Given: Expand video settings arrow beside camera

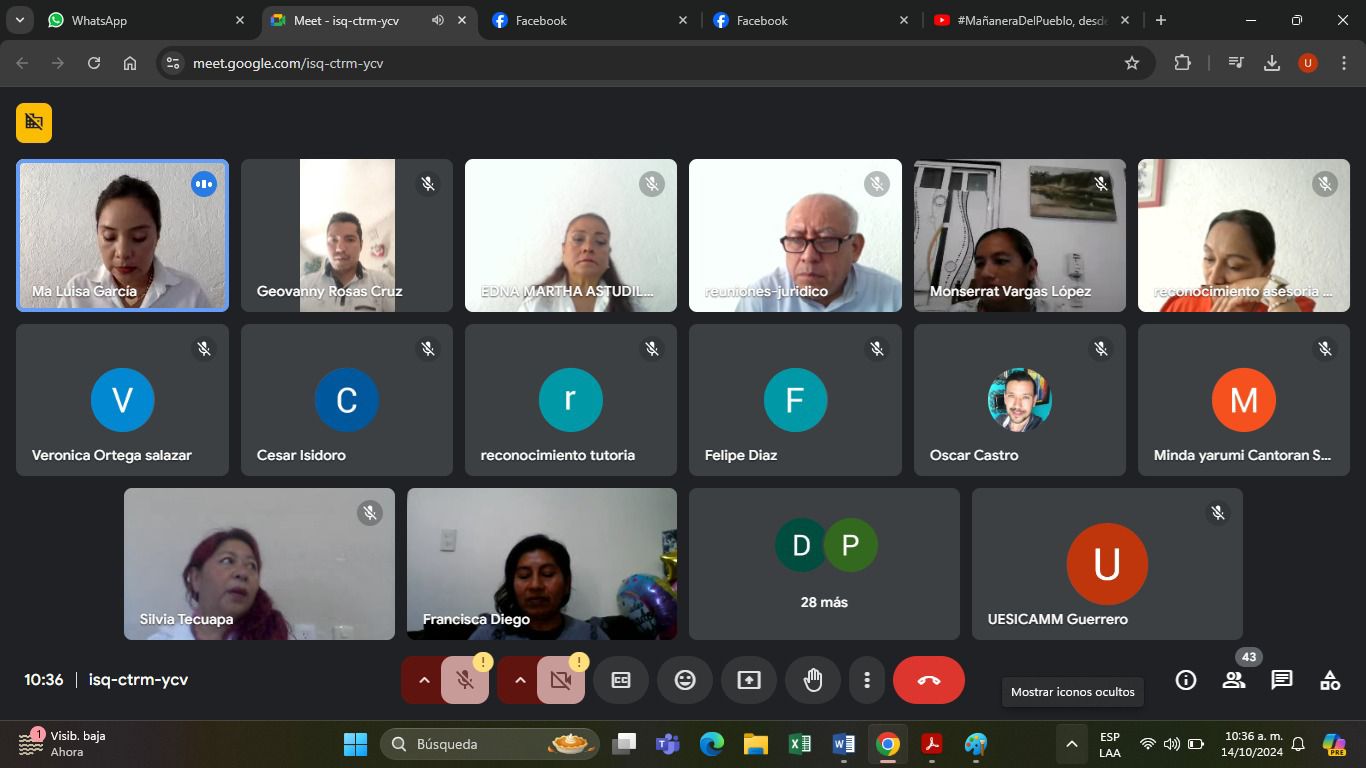Looking at the screenshot, I should [520, 680].
